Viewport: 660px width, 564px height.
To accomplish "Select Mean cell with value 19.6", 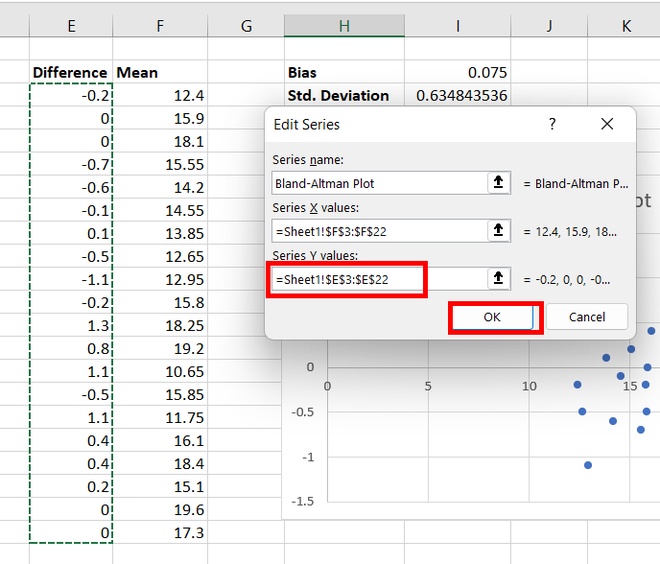I will 160,509.
